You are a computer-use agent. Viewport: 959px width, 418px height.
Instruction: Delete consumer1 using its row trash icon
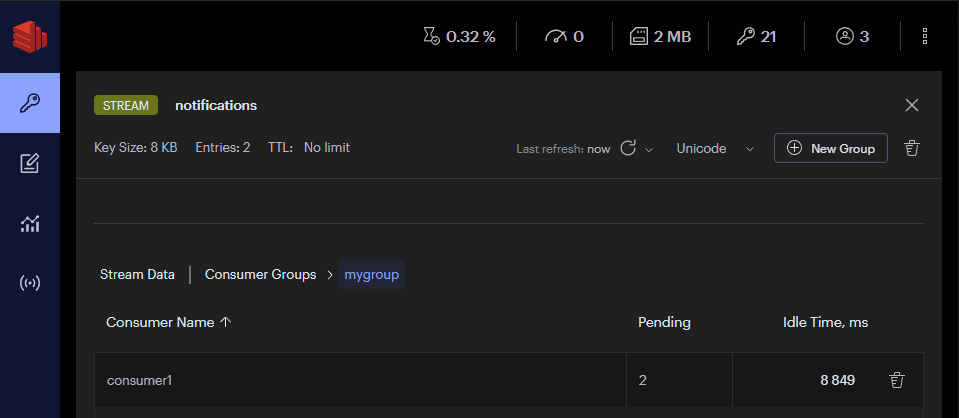pos(897,380)
